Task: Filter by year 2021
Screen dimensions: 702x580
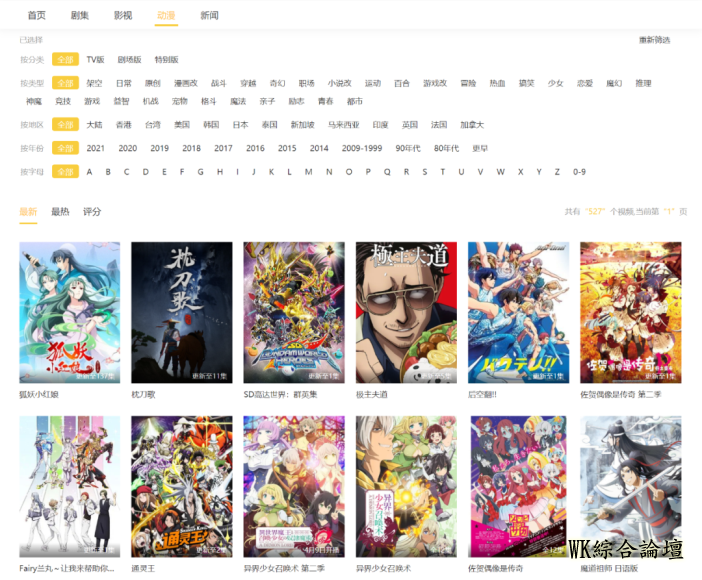Action: click(x=95, y=148)
